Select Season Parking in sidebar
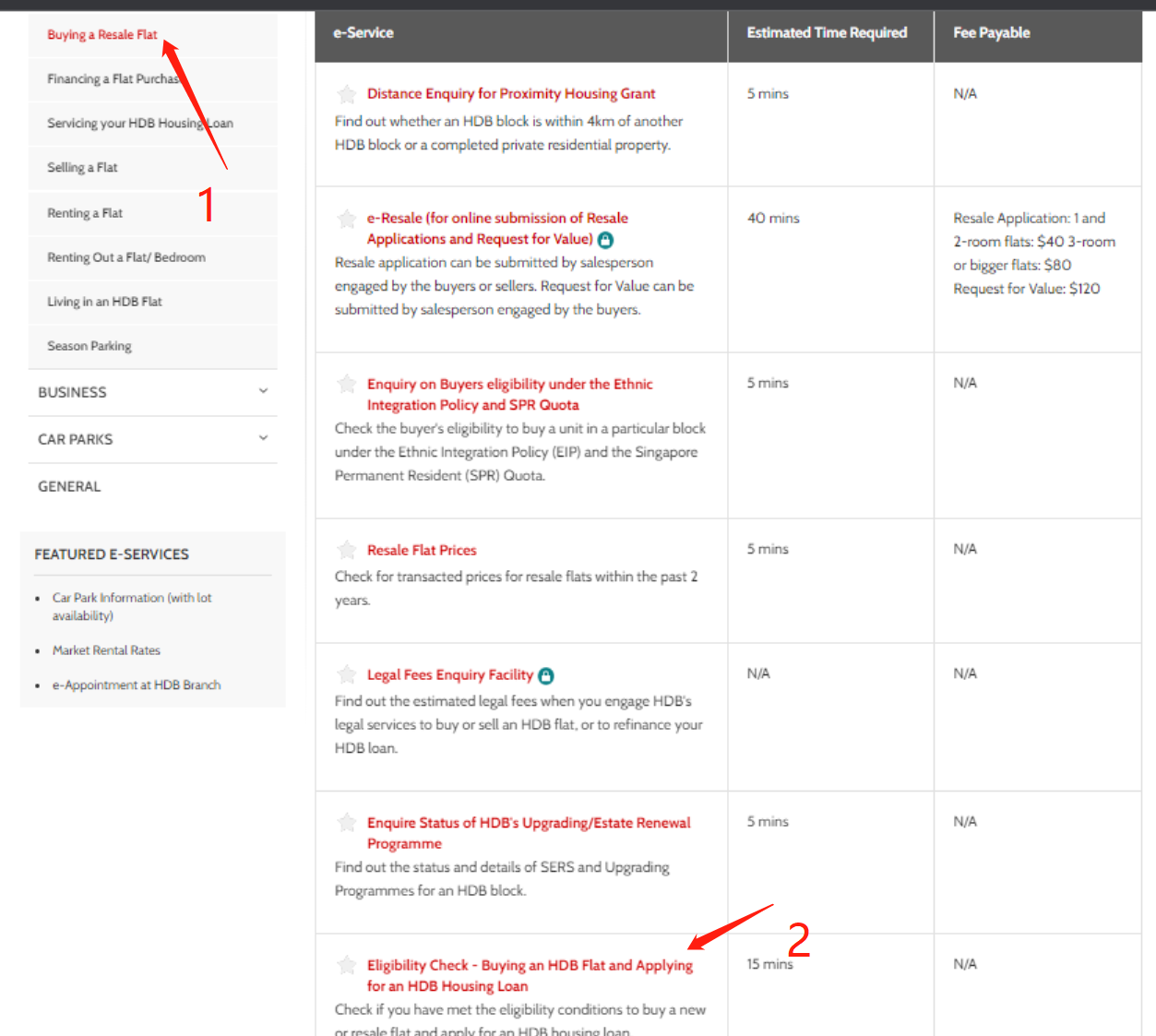1156x1036 pixels. (89, 346)
